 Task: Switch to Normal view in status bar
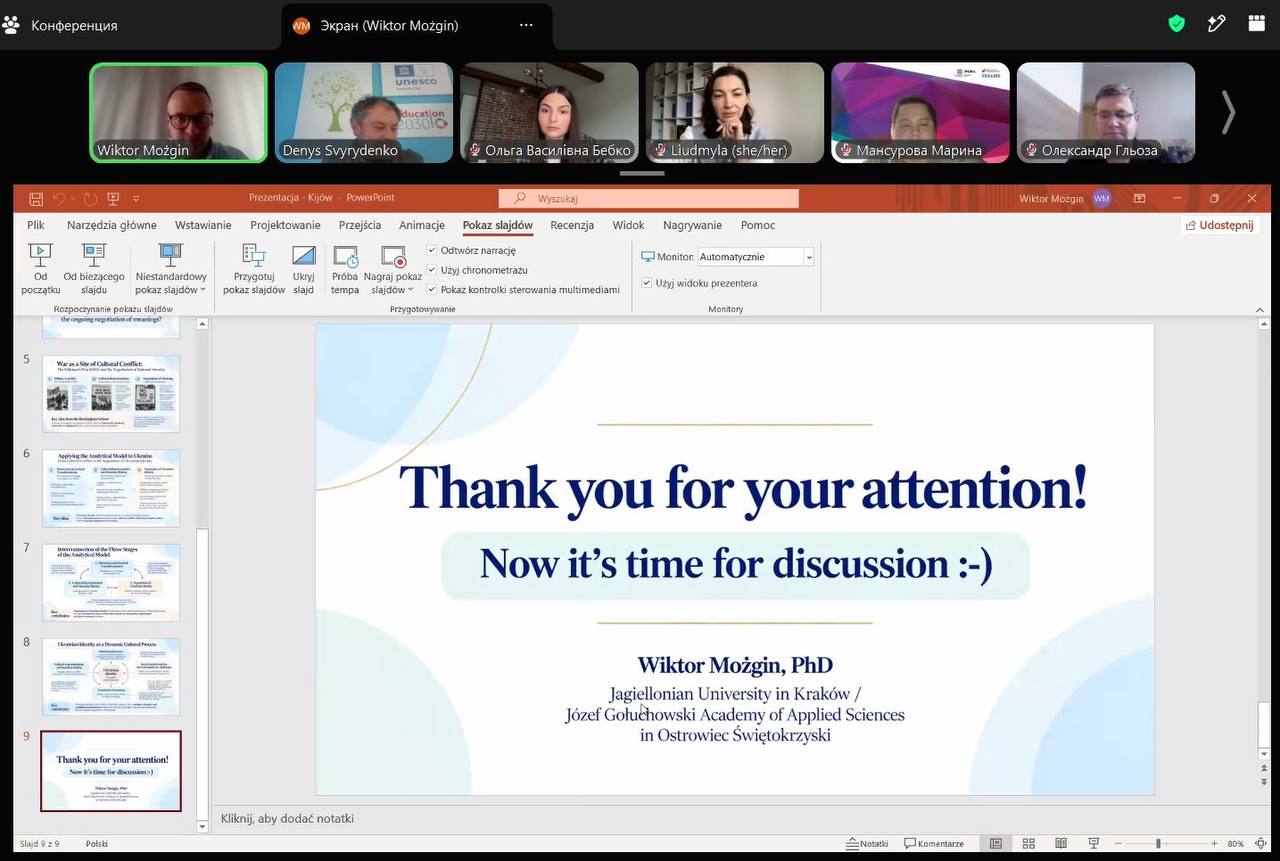[x=996, y=844]
